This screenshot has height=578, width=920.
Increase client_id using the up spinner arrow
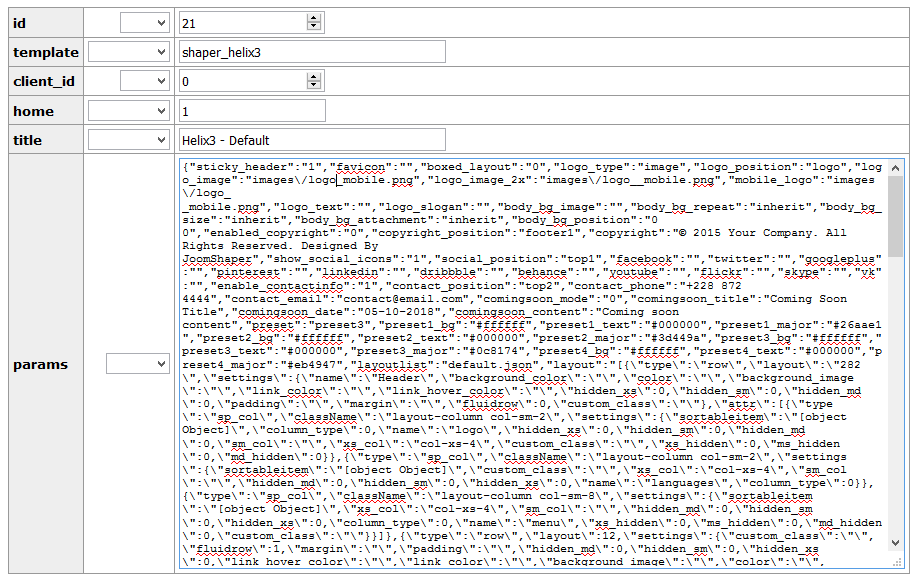(314, 76)
